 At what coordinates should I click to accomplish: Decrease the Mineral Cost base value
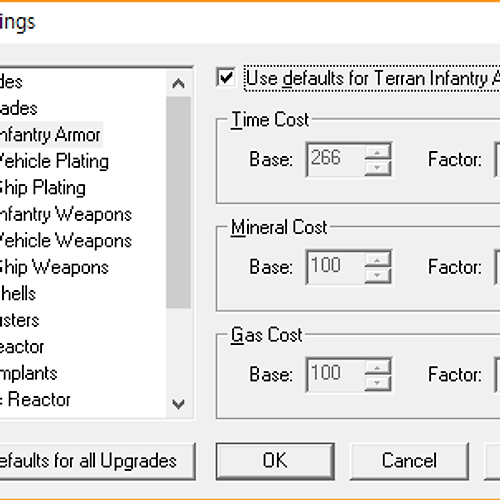377,275
